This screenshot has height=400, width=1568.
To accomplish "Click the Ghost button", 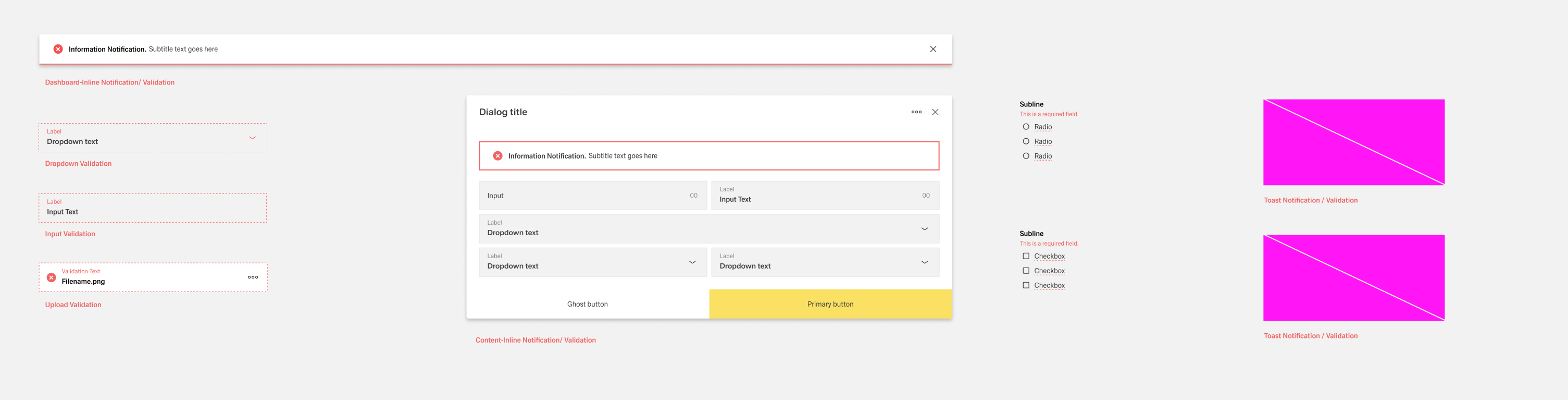I will tap(588, 304).
